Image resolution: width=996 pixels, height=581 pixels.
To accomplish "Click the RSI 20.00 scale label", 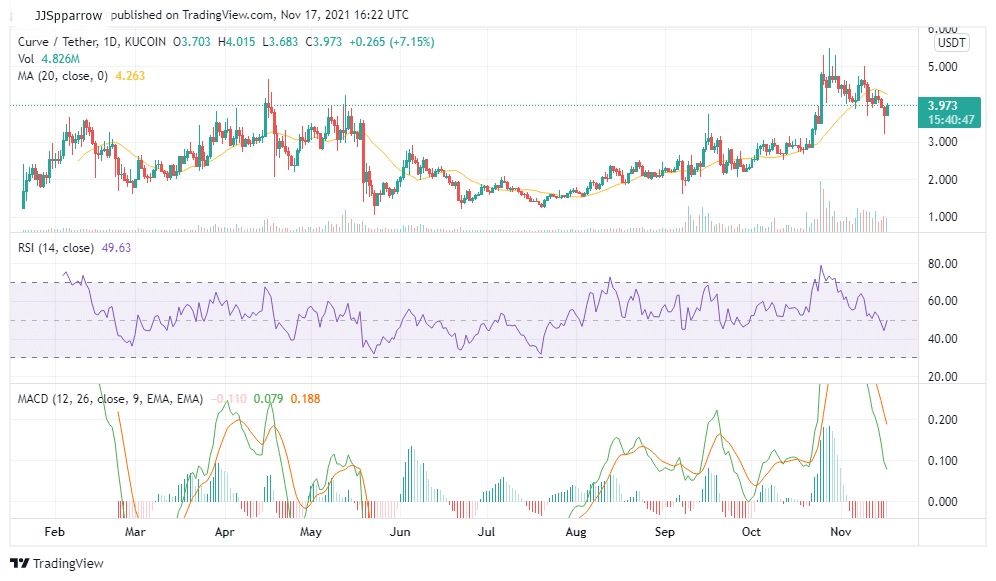I will pos(943,377).
